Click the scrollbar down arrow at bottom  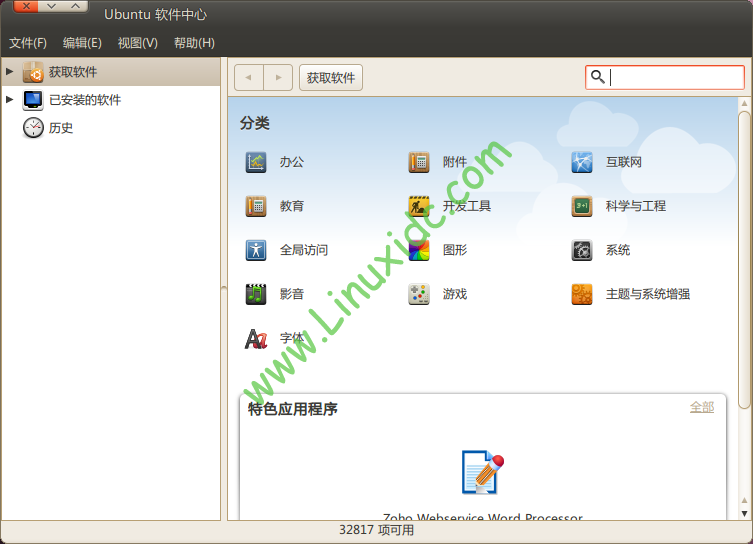[744, 513]
